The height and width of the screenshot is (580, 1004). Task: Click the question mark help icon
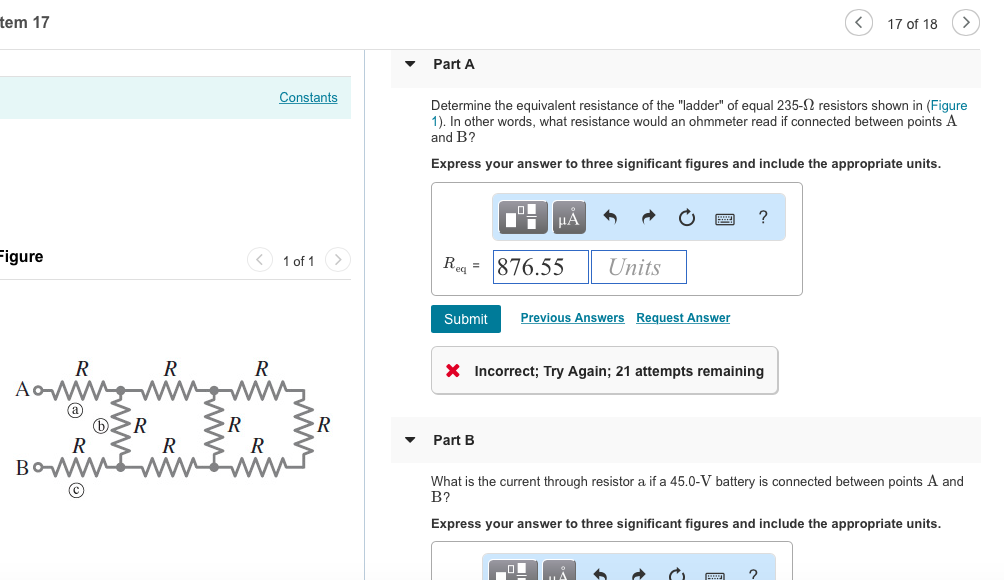(x=762, y=217)
